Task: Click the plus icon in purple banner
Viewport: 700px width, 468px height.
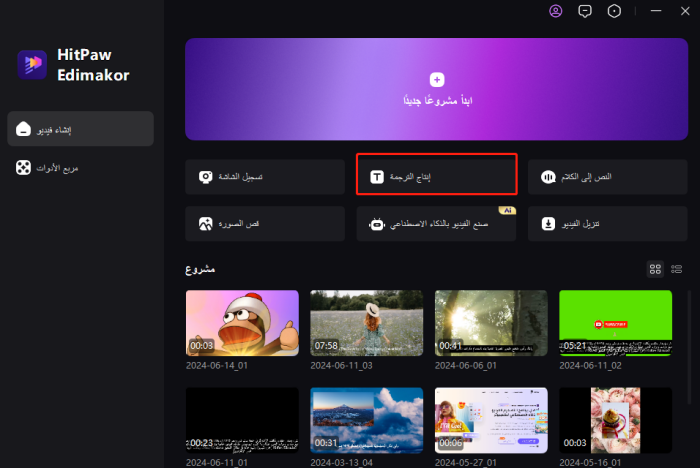Action: 437,80
